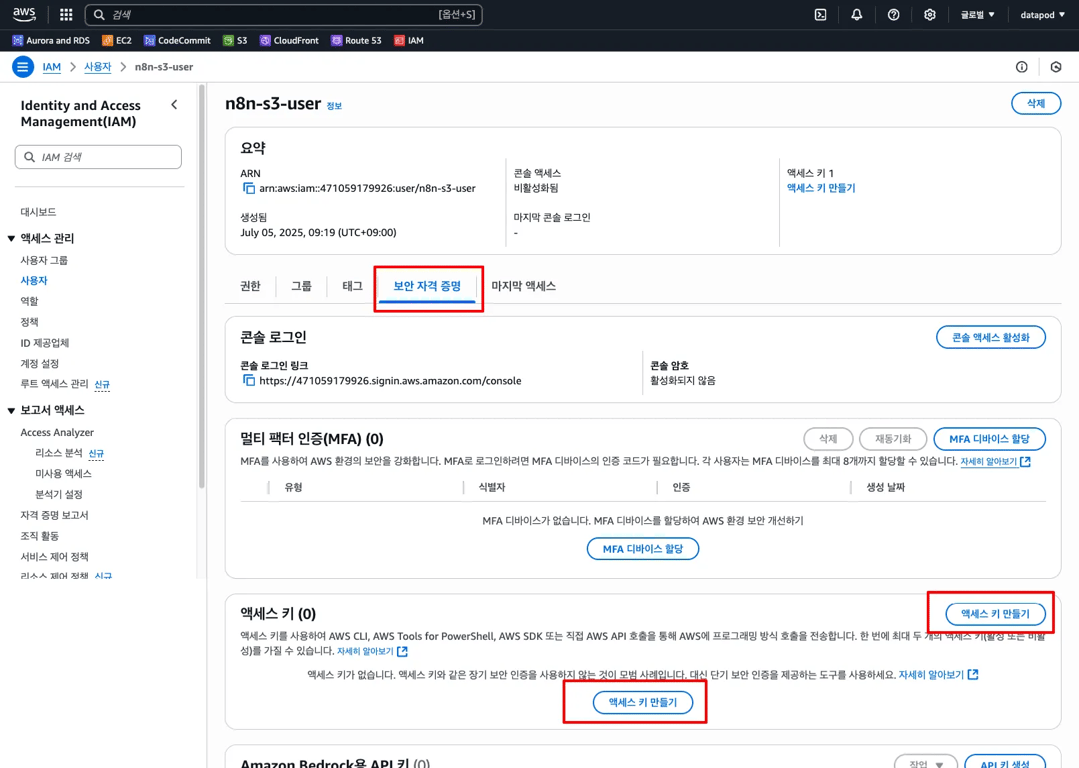This screenshot has width=1079, height=768.
Task: Switch to the 권한 tab
Action: 250,286
